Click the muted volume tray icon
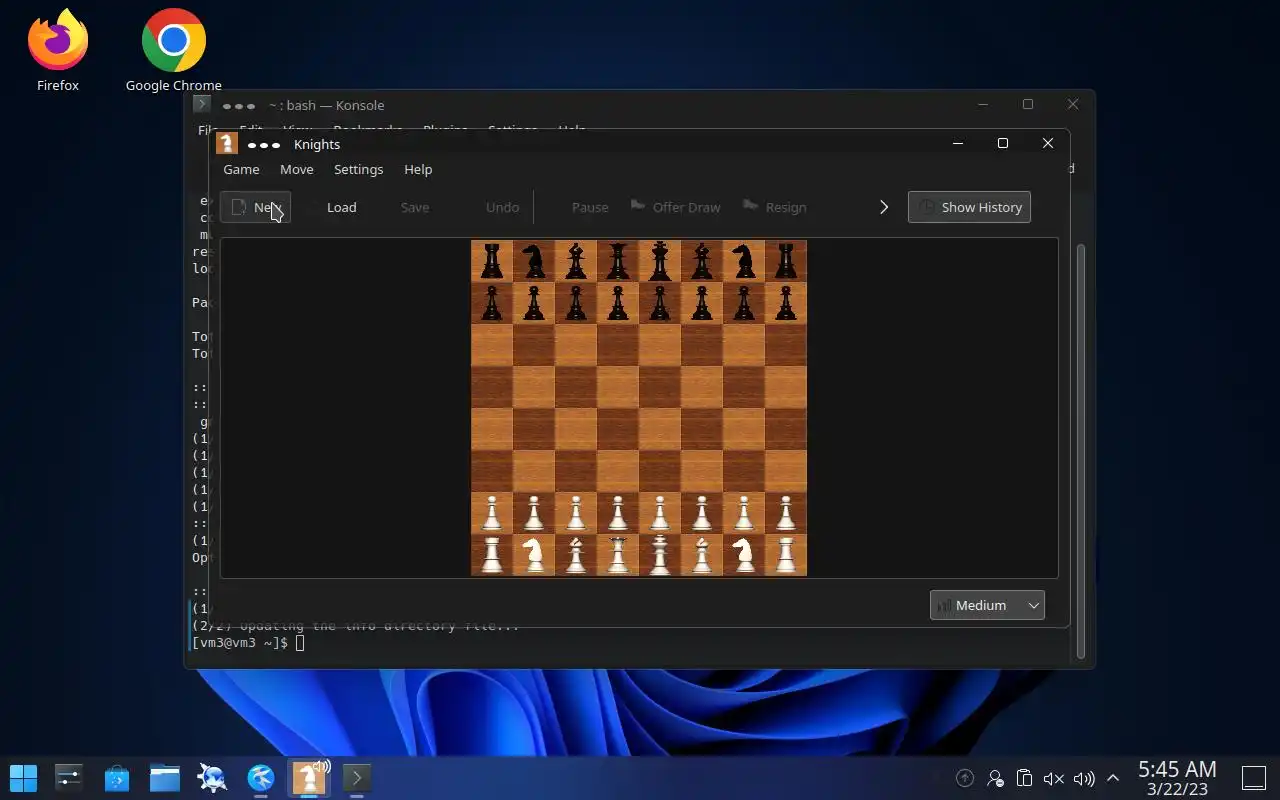 [1054, 778]
